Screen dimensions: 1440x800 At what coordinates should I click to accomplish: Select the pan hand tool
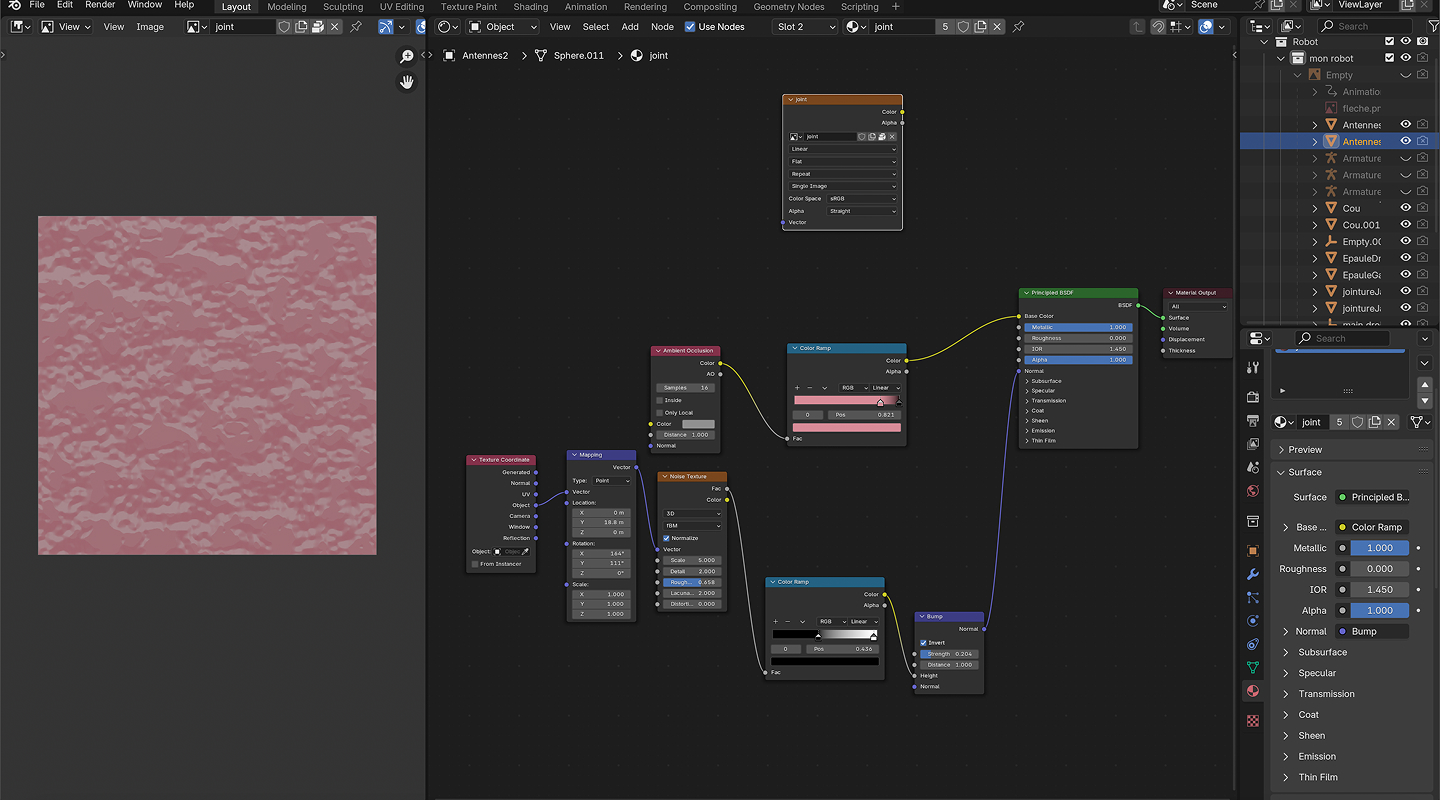407,82
